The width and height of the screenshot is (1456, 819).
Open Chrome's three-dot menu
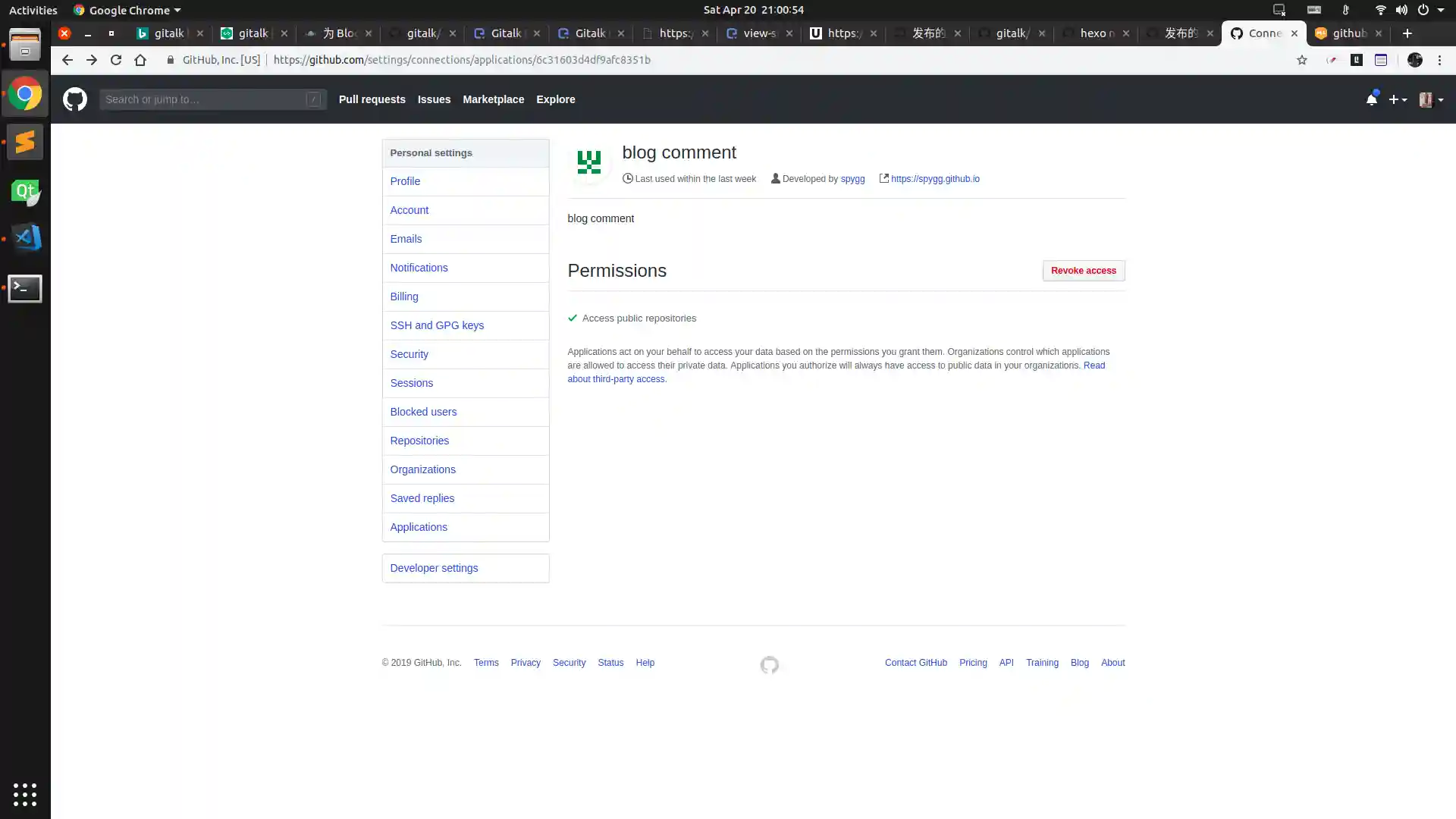coord(1439,60)
